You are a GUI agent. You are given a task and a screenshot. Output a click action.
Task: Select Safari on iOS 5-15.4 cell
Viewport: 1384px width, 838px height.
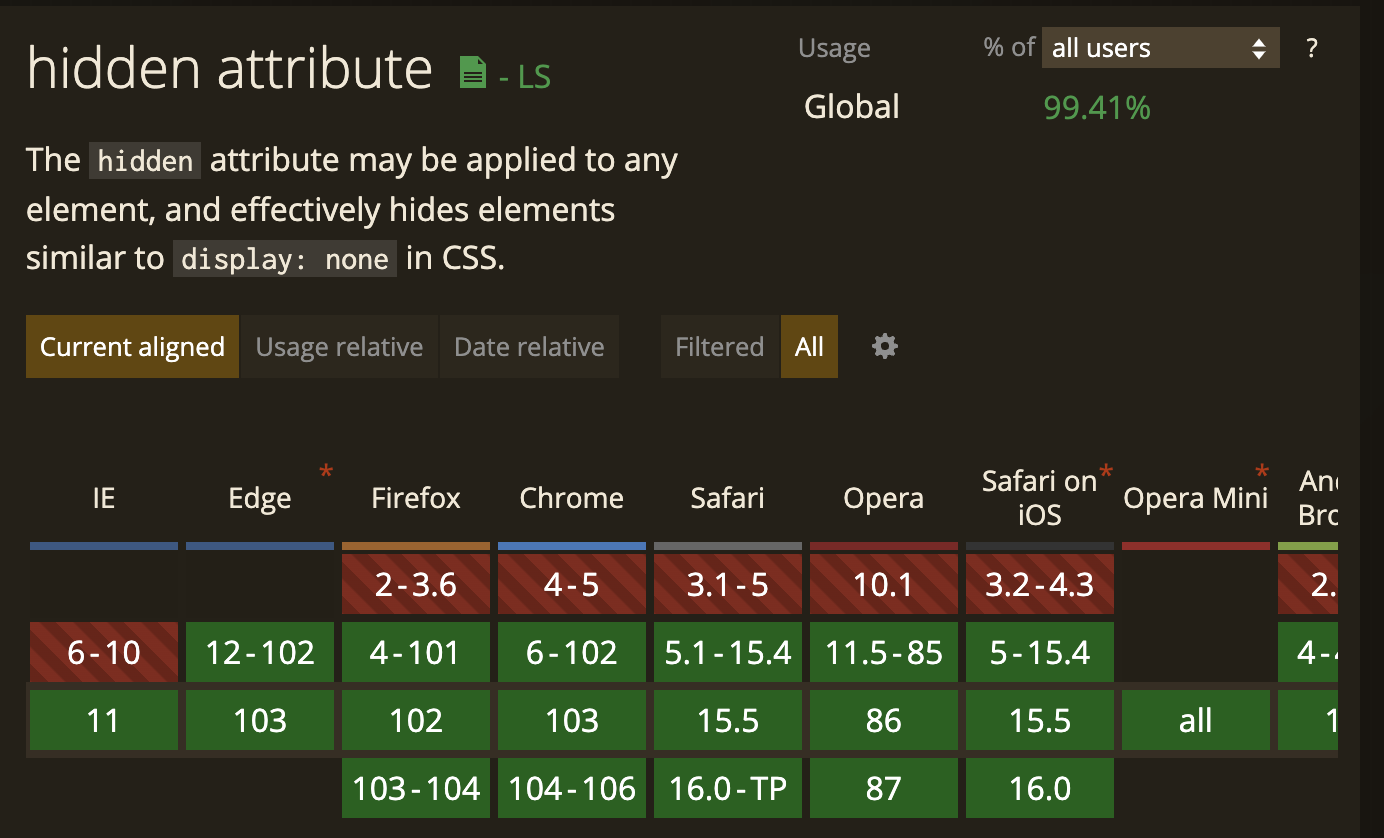(x=1040, y=652)
